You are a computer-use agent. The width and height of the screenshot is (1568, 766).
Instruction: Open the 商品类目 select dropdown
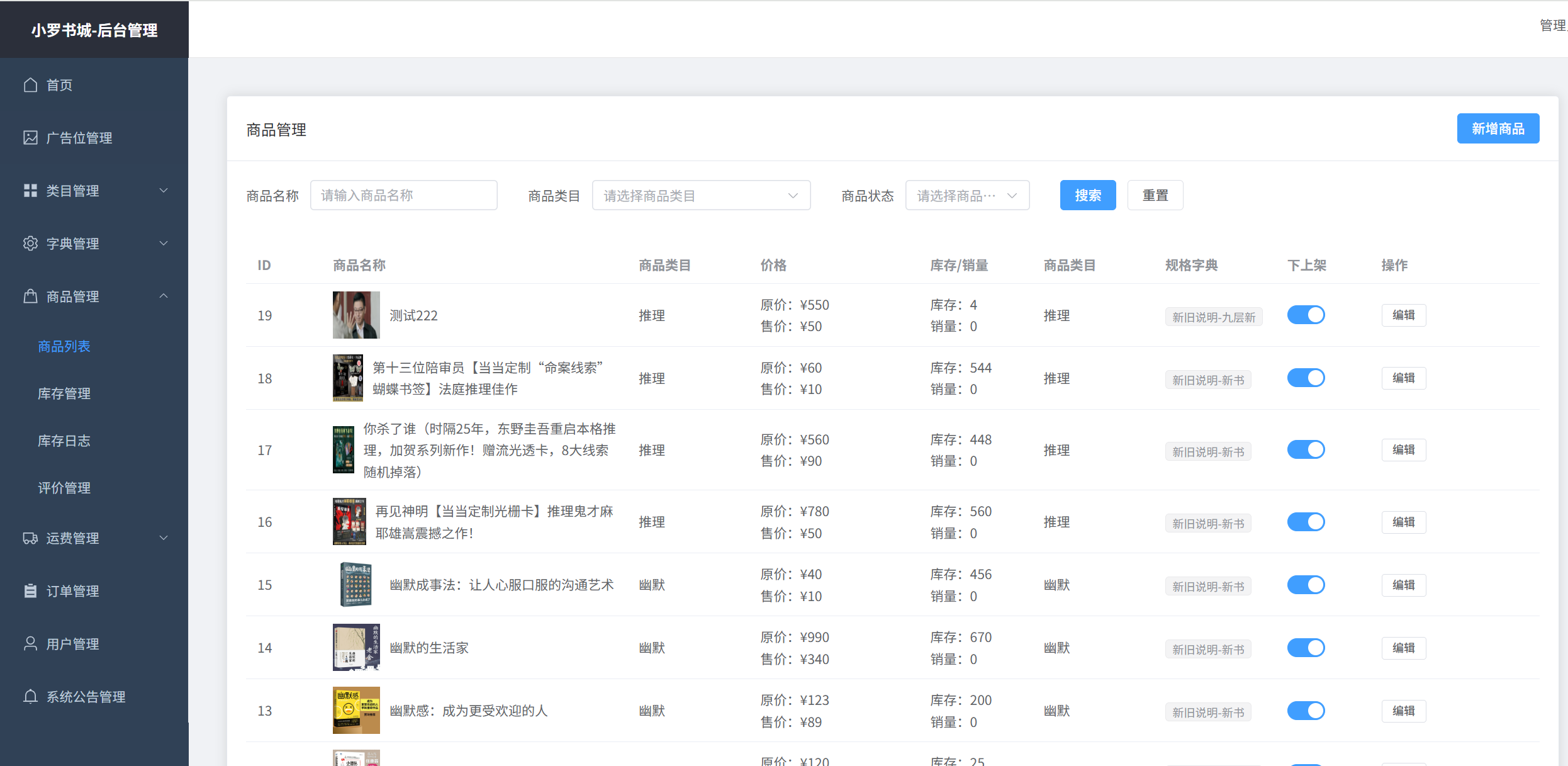(x=700, y=196)
